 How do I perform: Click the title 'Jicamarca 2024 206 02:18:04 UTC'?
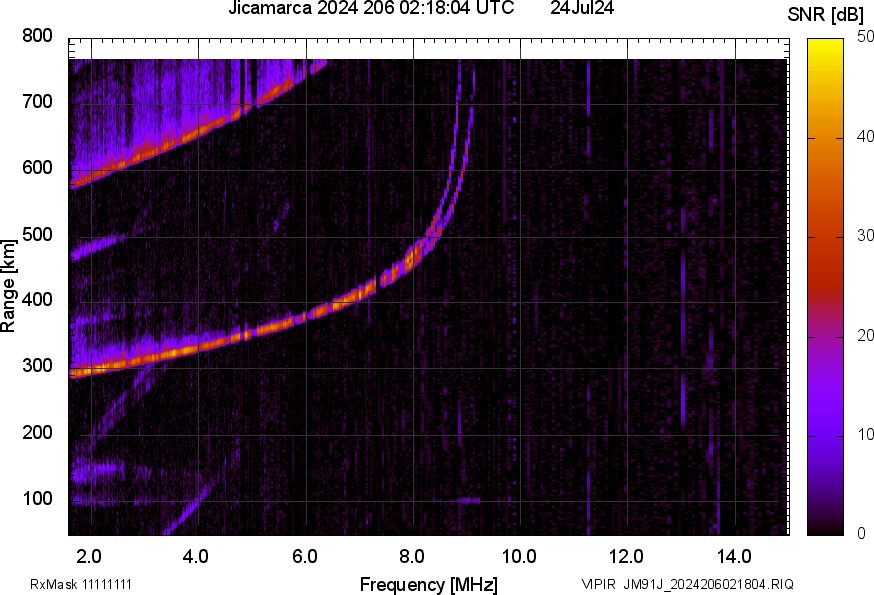[x=371, y=8]
